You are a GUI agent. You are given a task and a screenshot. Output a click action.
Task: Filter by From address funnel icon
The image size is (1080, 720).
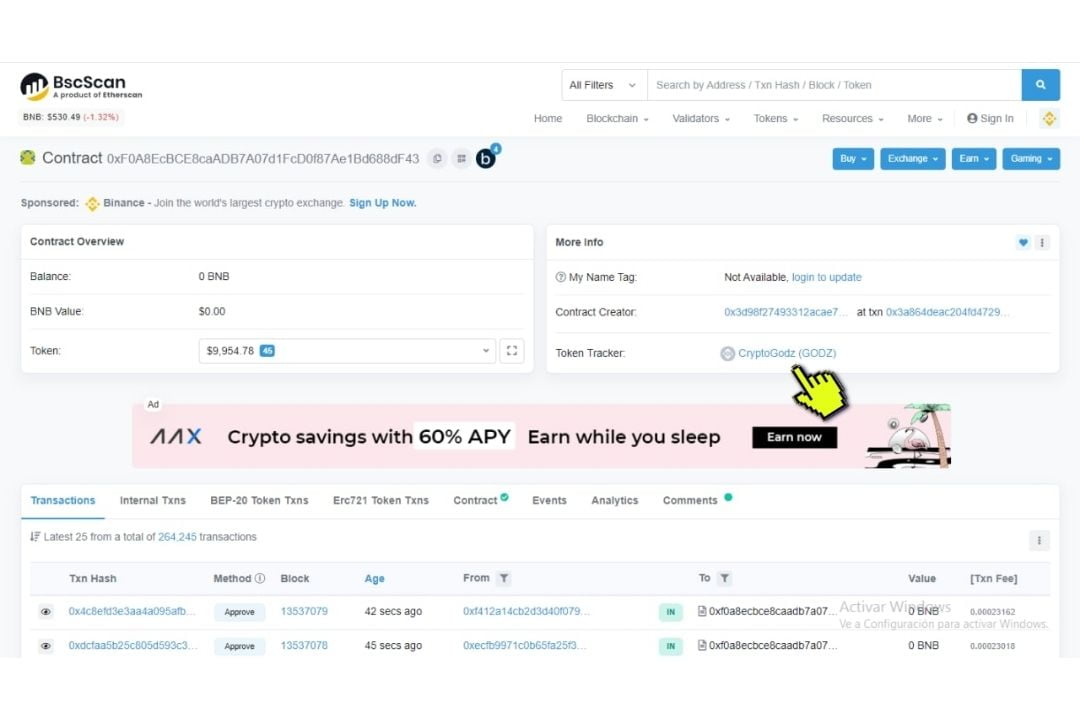[503, 578]
